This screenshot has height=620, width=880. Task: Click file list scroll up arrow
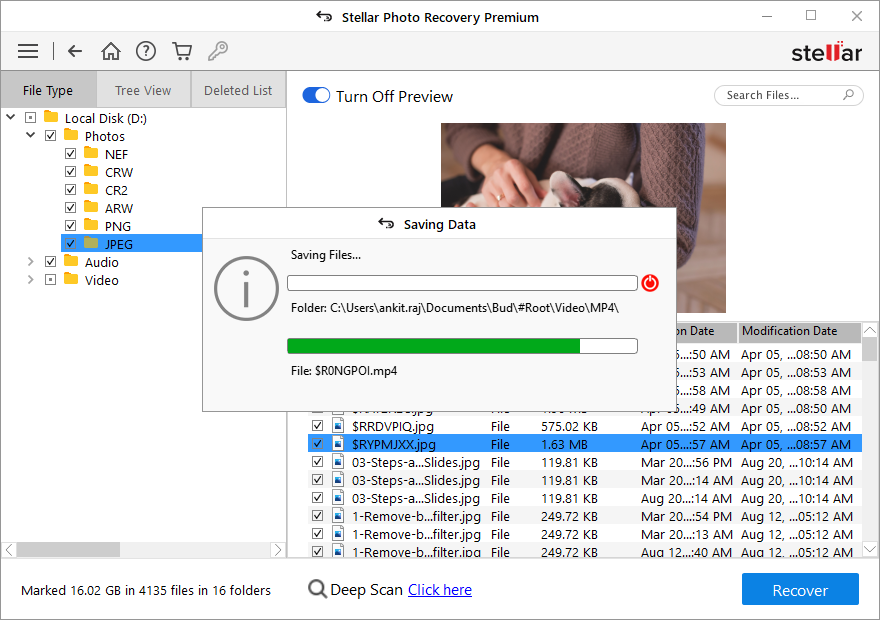pyautogui.click(x=869, y=330)
